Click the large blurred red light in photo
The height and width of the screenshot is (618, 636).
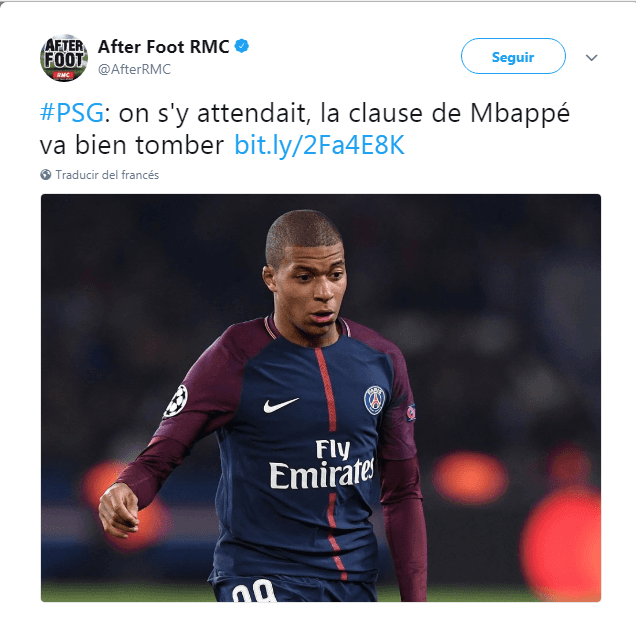(x=561, y=545)
